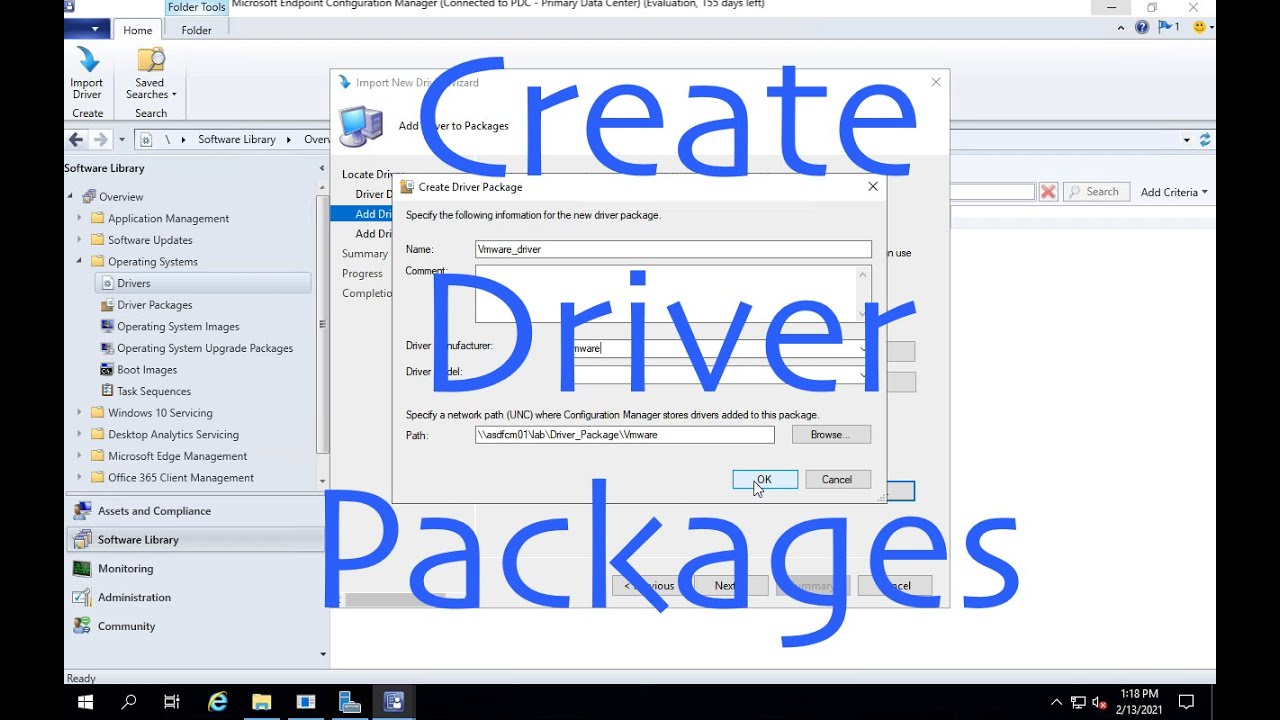Select Boot Images node

point(146,370)
